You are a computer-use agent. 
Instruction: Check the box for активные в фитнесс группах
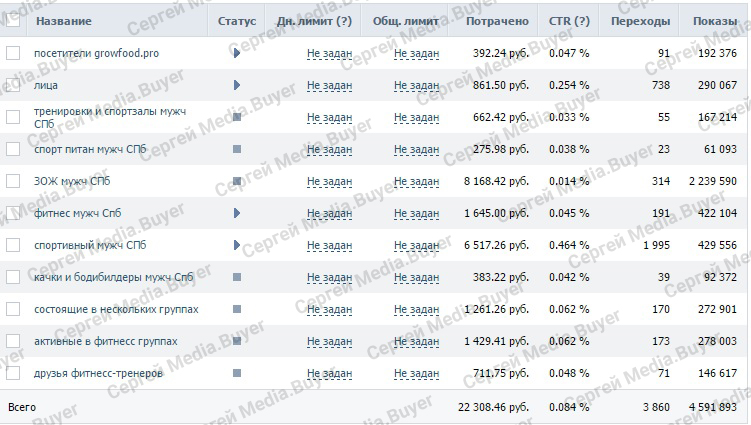[x=13, y=341]
